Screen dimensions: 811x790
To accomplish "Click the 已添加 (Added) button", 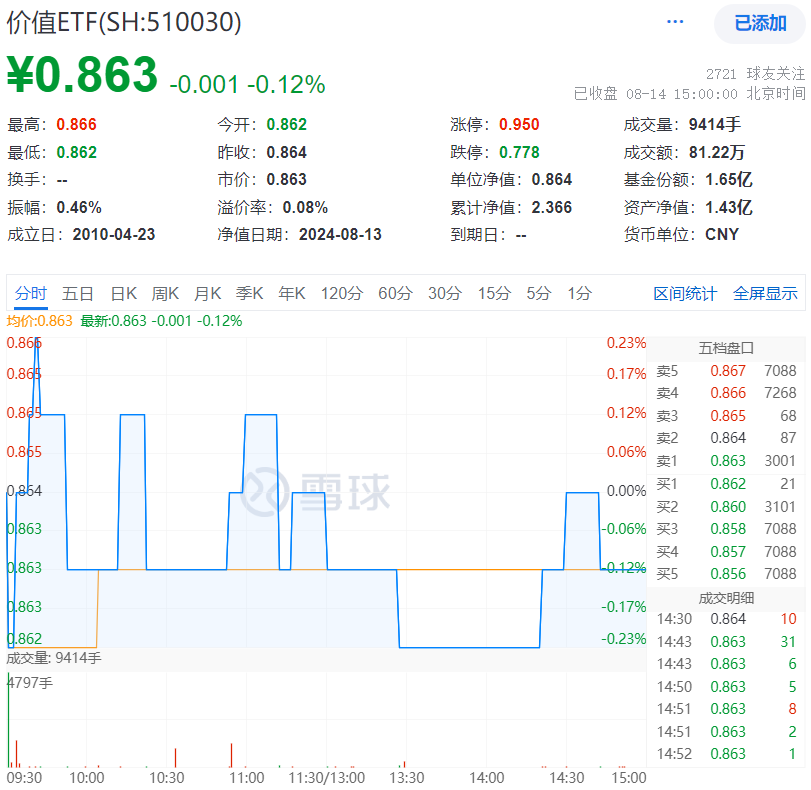I will click(760, 22).
